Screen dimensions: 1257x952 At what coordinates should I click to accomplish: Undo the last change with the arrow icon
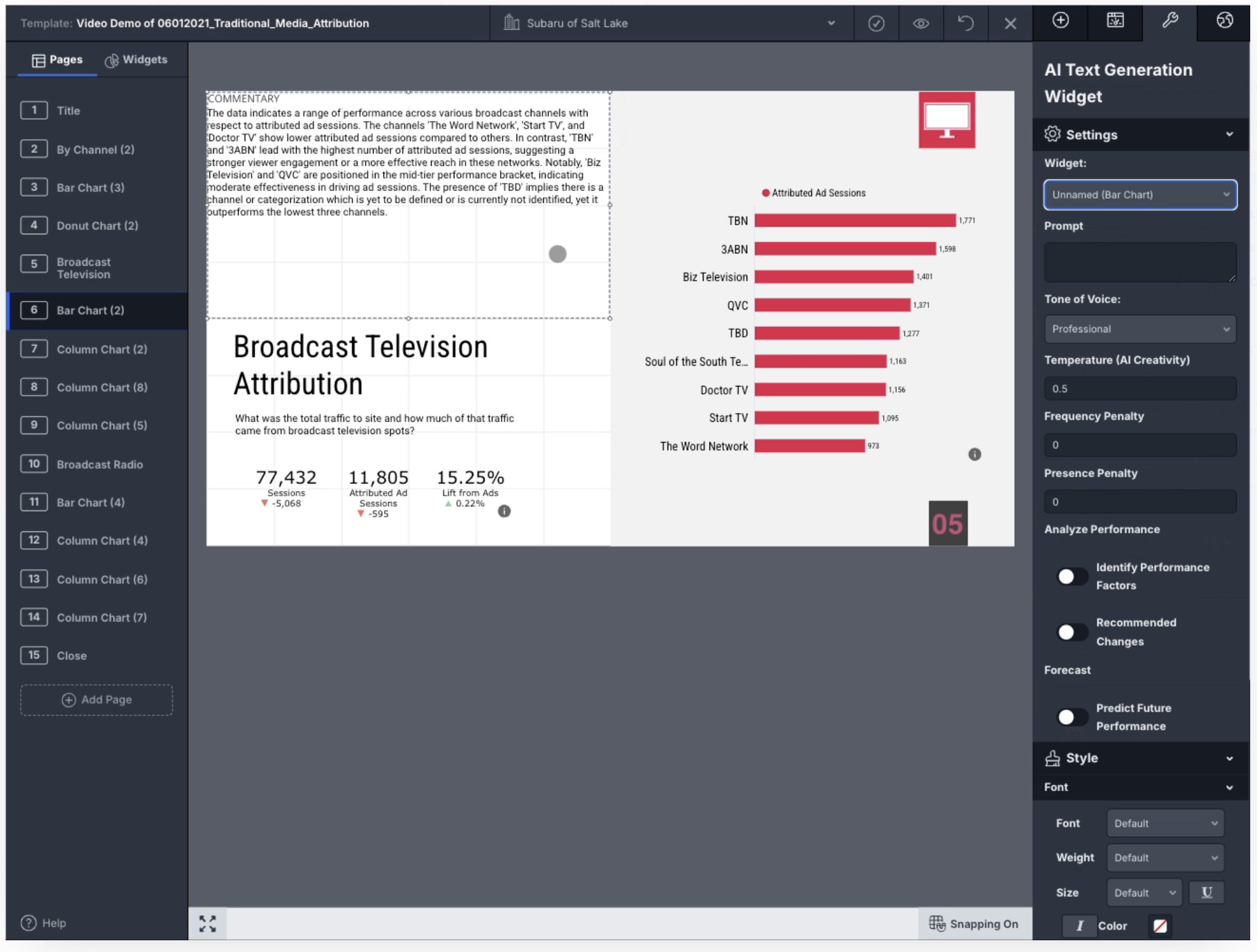[x=965, y=23]
